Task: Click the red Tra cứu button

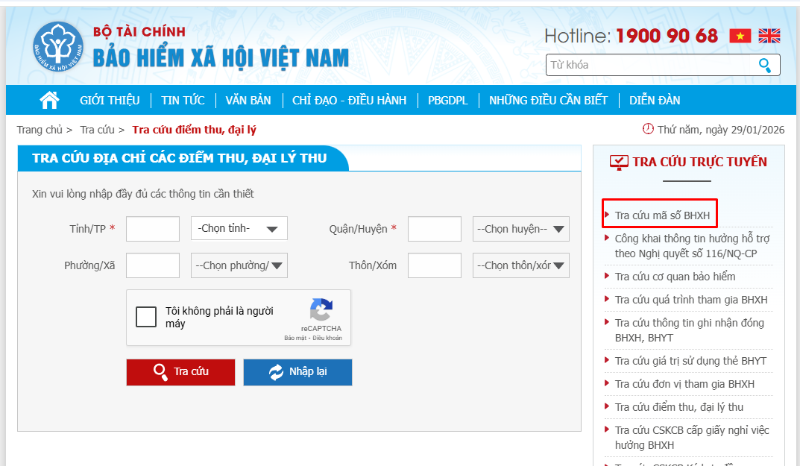Action: point(181,372)
